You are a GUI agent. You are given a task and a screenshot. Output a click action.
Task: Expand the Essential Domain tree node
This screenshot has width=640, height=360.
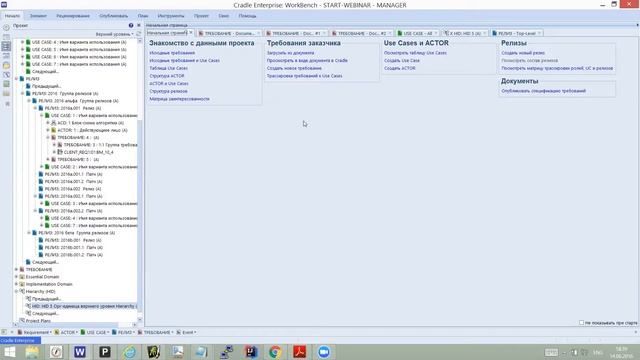pos(16,277)
